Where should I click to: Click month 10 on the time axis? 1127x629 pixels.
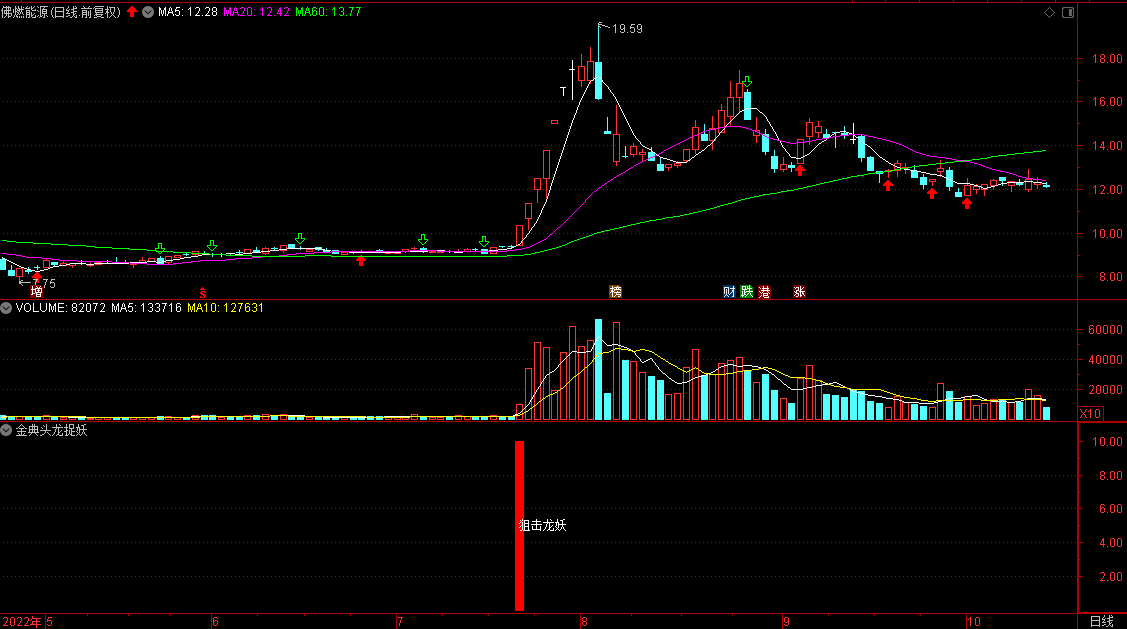[x=973, y=622]
